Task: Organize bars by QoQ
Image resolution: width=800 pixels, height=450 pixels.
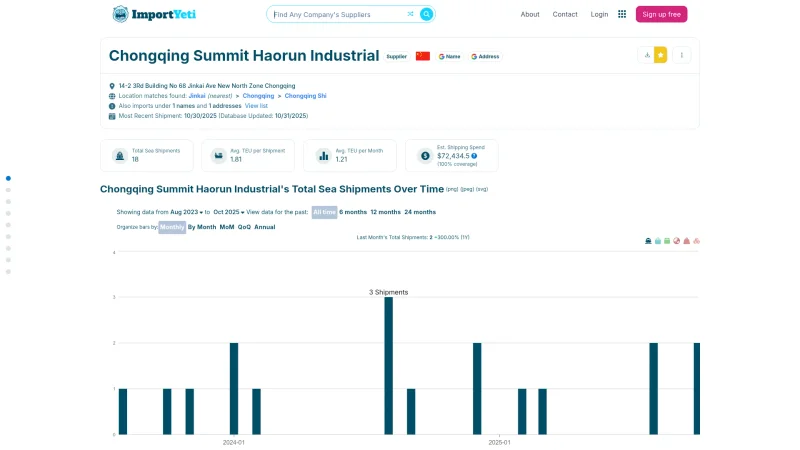Action: [244, 227]
